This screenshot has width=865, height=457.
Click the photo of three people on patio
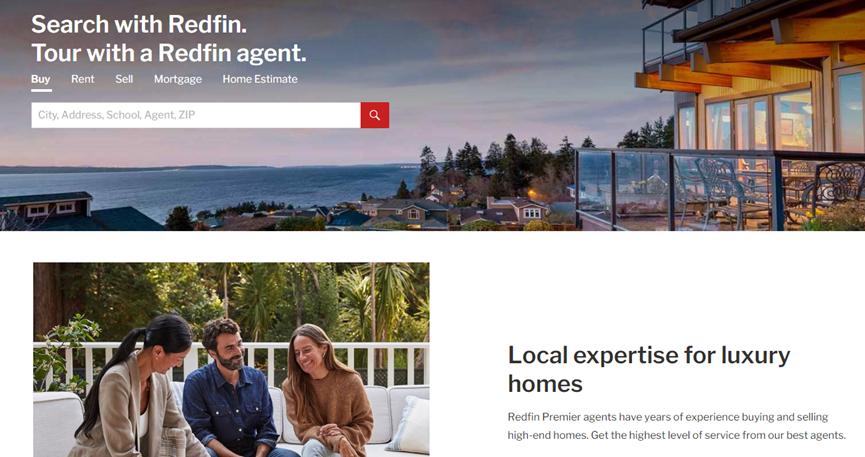(x=231, y=359)
